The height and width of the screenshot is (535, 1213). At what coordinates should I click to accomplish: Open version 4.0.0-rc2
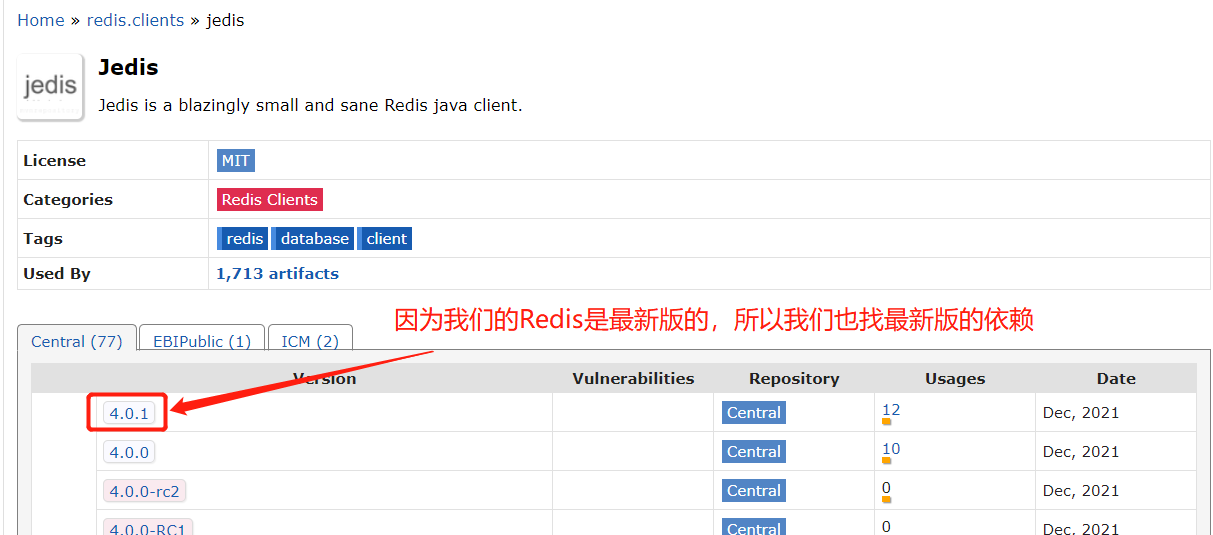pyautogui.click(x=145, y=491)
